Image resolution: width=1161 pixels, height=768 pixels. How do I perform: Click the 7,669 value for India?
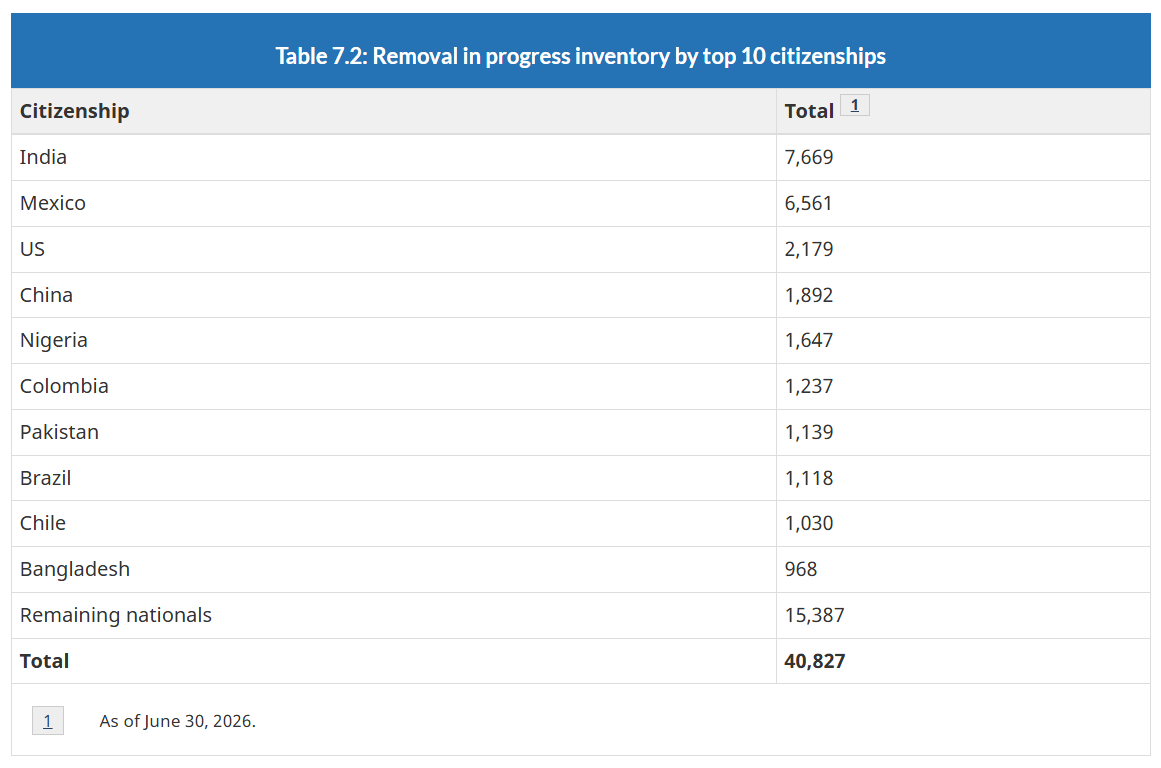click(809, 157)
